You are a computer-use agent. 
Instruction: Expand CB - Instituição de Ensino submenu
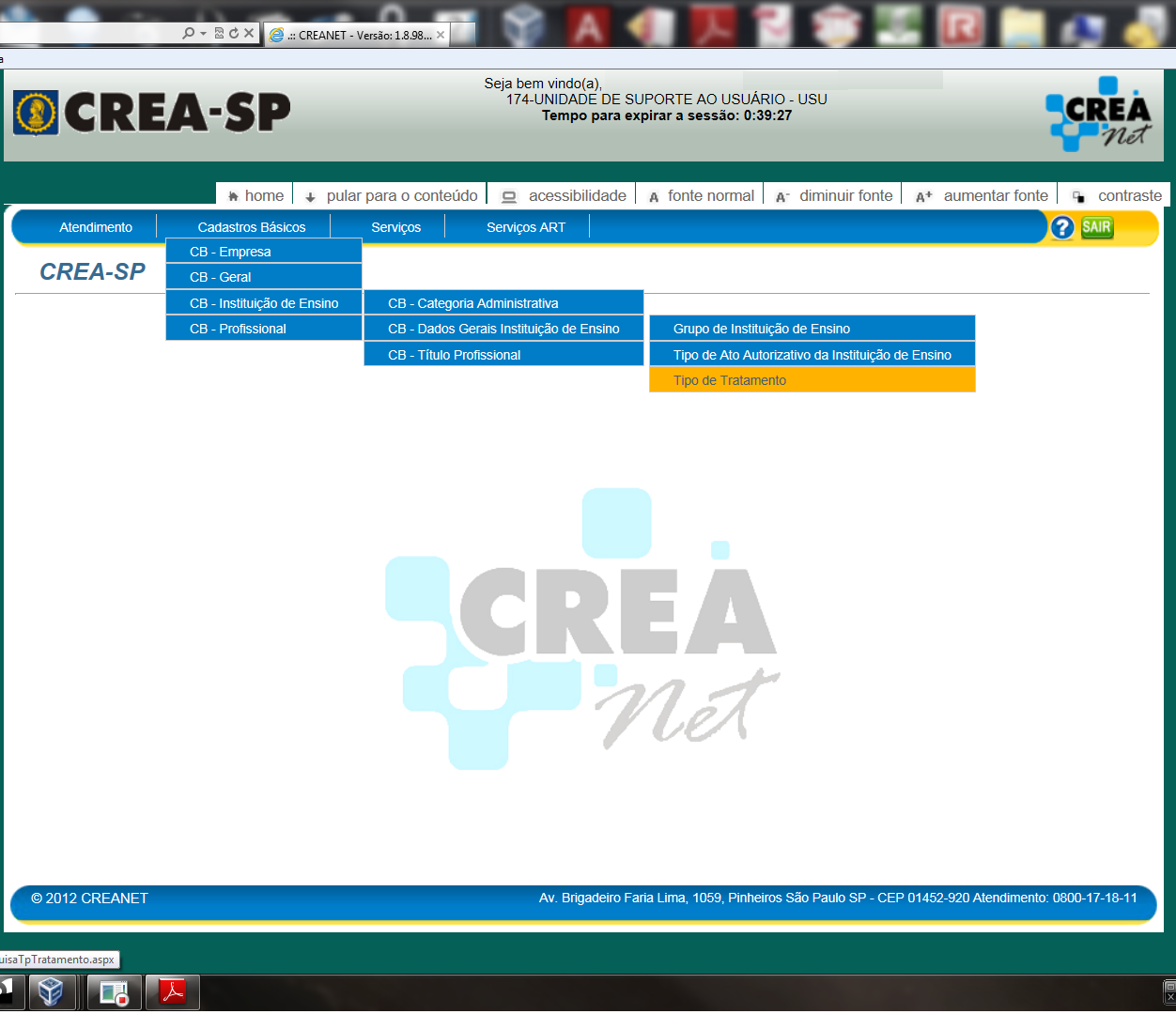point(264,303)
